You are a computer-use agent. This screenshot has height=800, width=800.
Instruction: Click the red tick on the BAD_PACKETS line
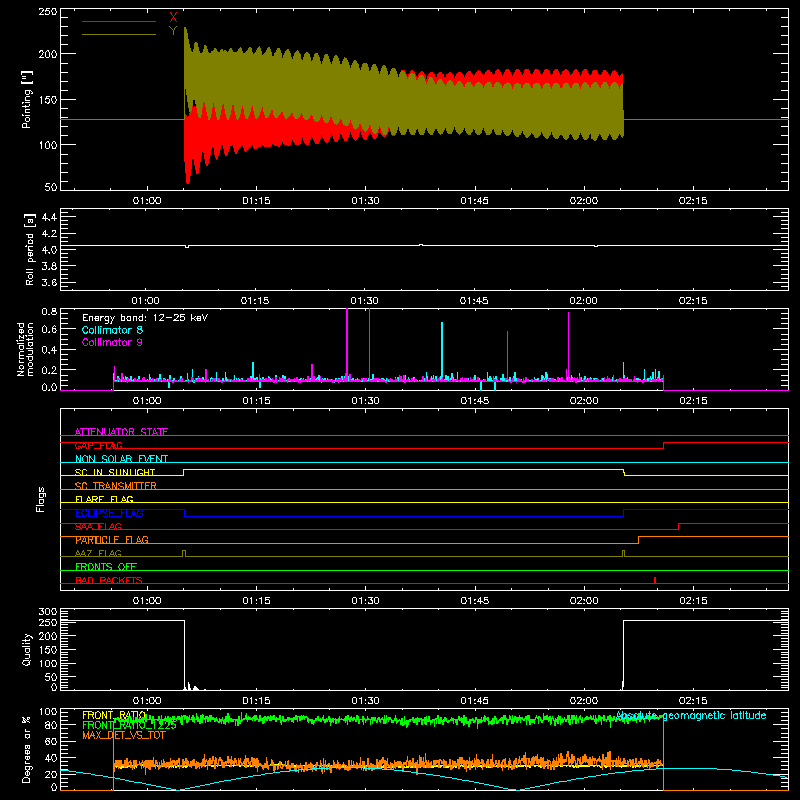coord(655,580)
